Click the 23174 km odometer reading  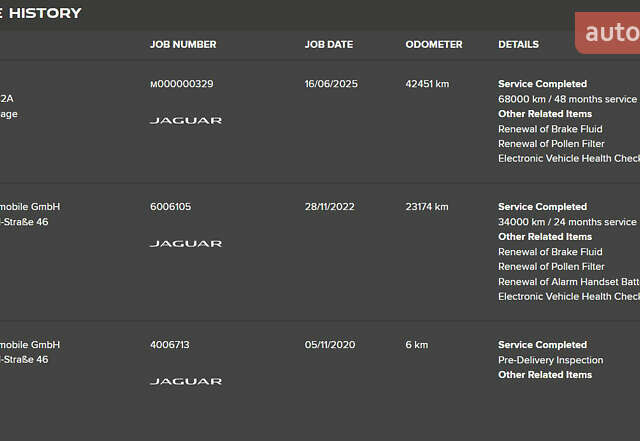(427, 207)
